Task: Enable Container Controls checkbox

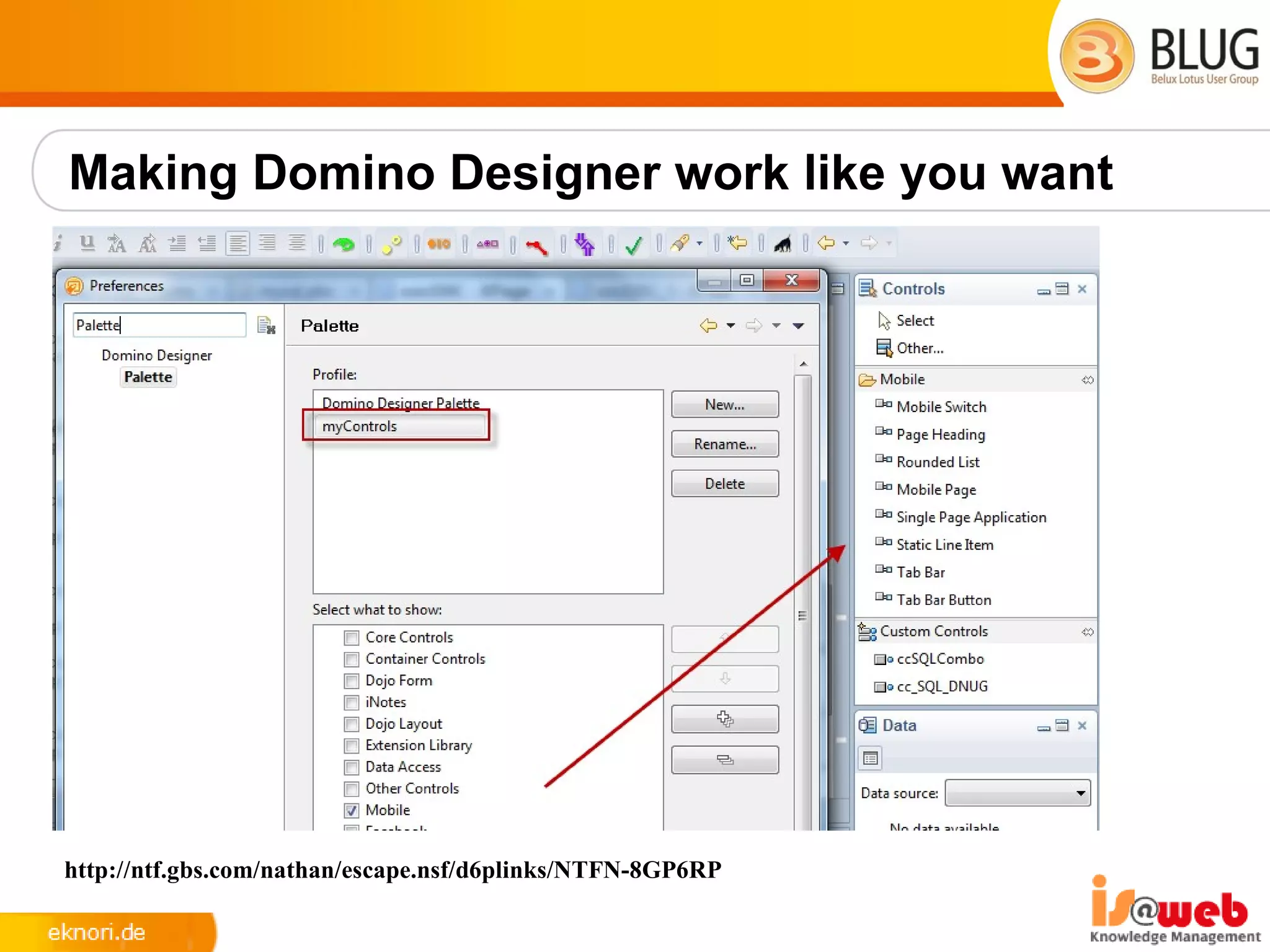Action: click(352, 659)
